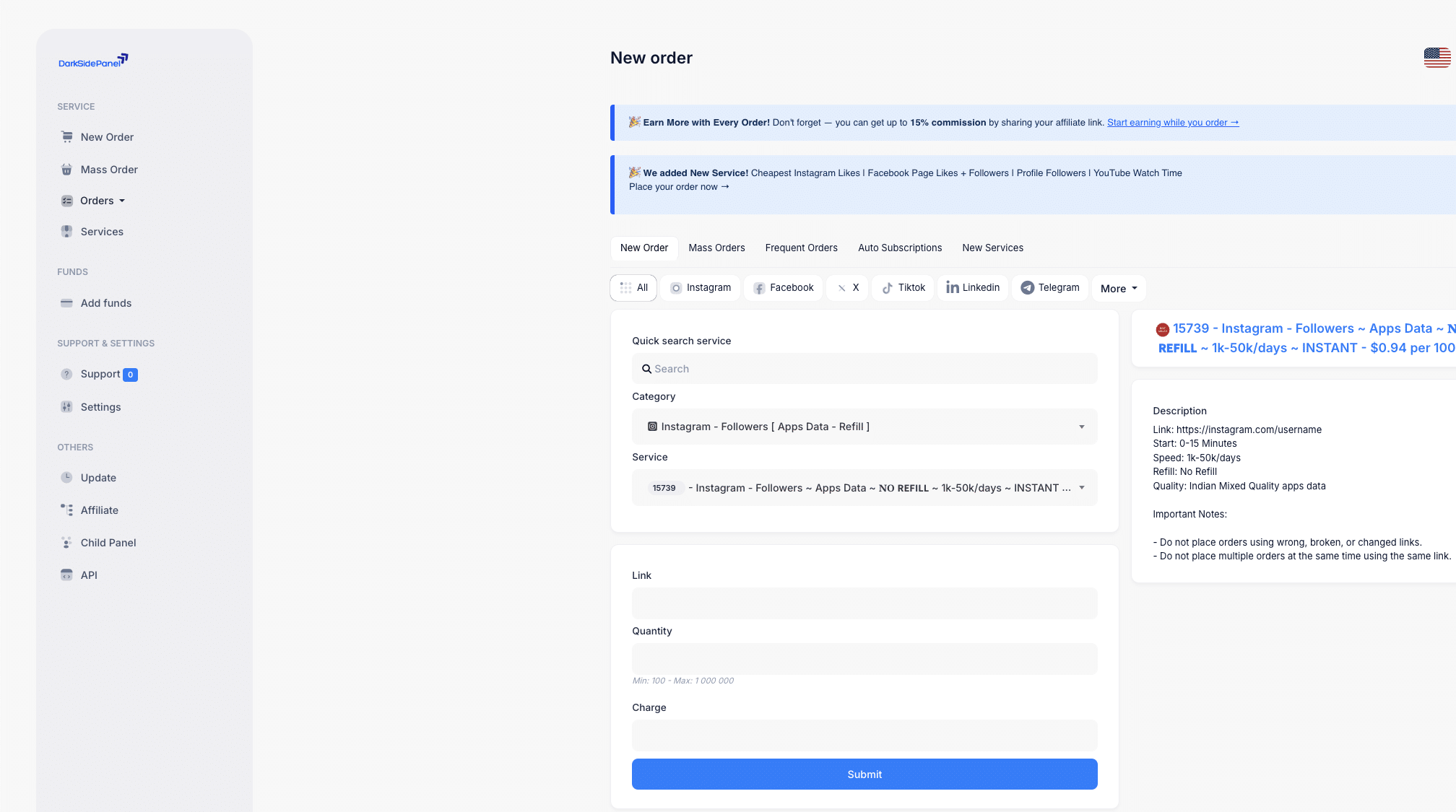Click the Update clock icon in sidebar
This screenshot has height=812, width=1456.
pyautogui.click(x=66, y=478)
